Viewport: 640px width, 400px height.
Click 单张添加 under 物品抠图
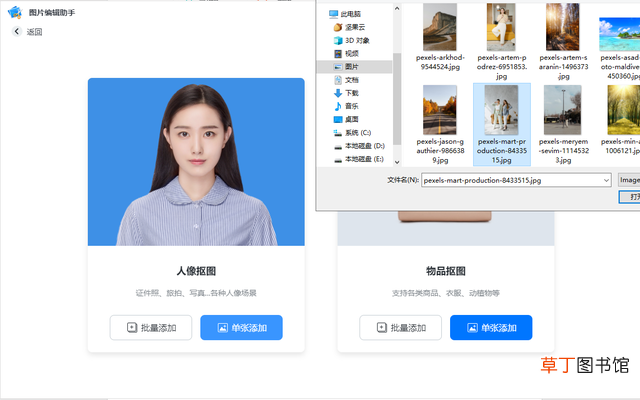click(491, 327)
